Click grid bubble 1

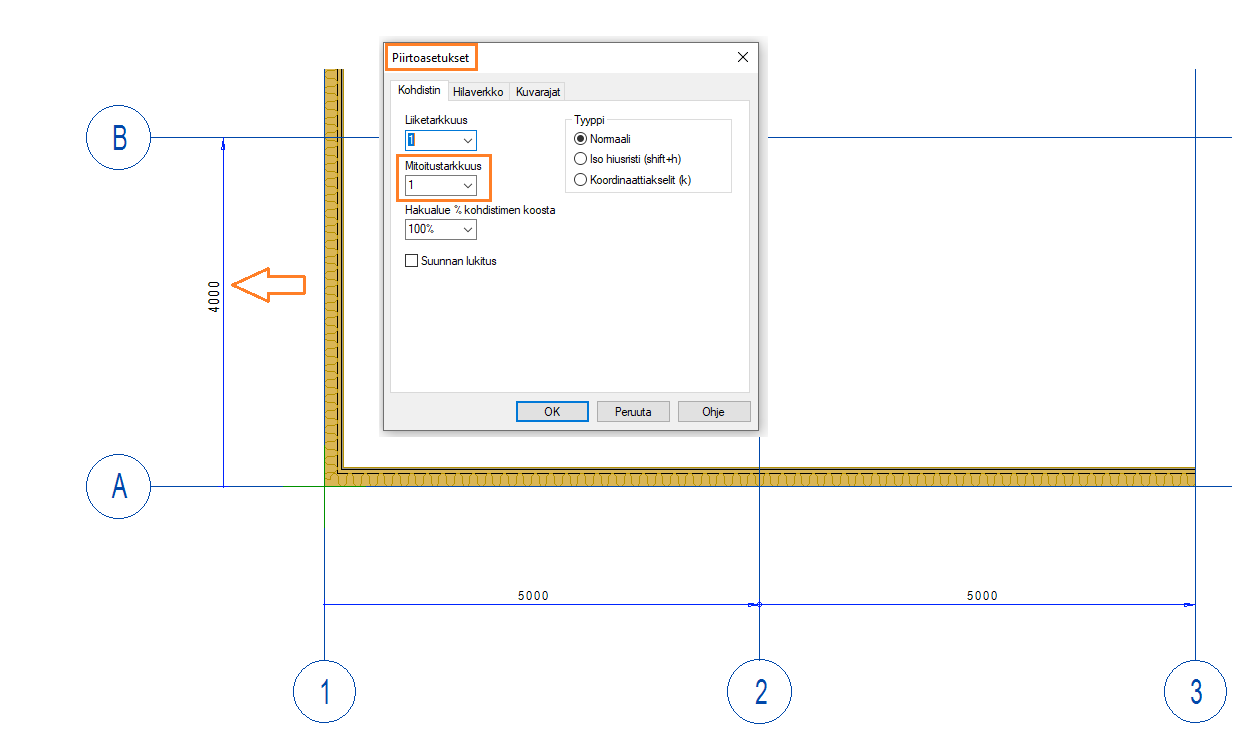click(324, 691)
